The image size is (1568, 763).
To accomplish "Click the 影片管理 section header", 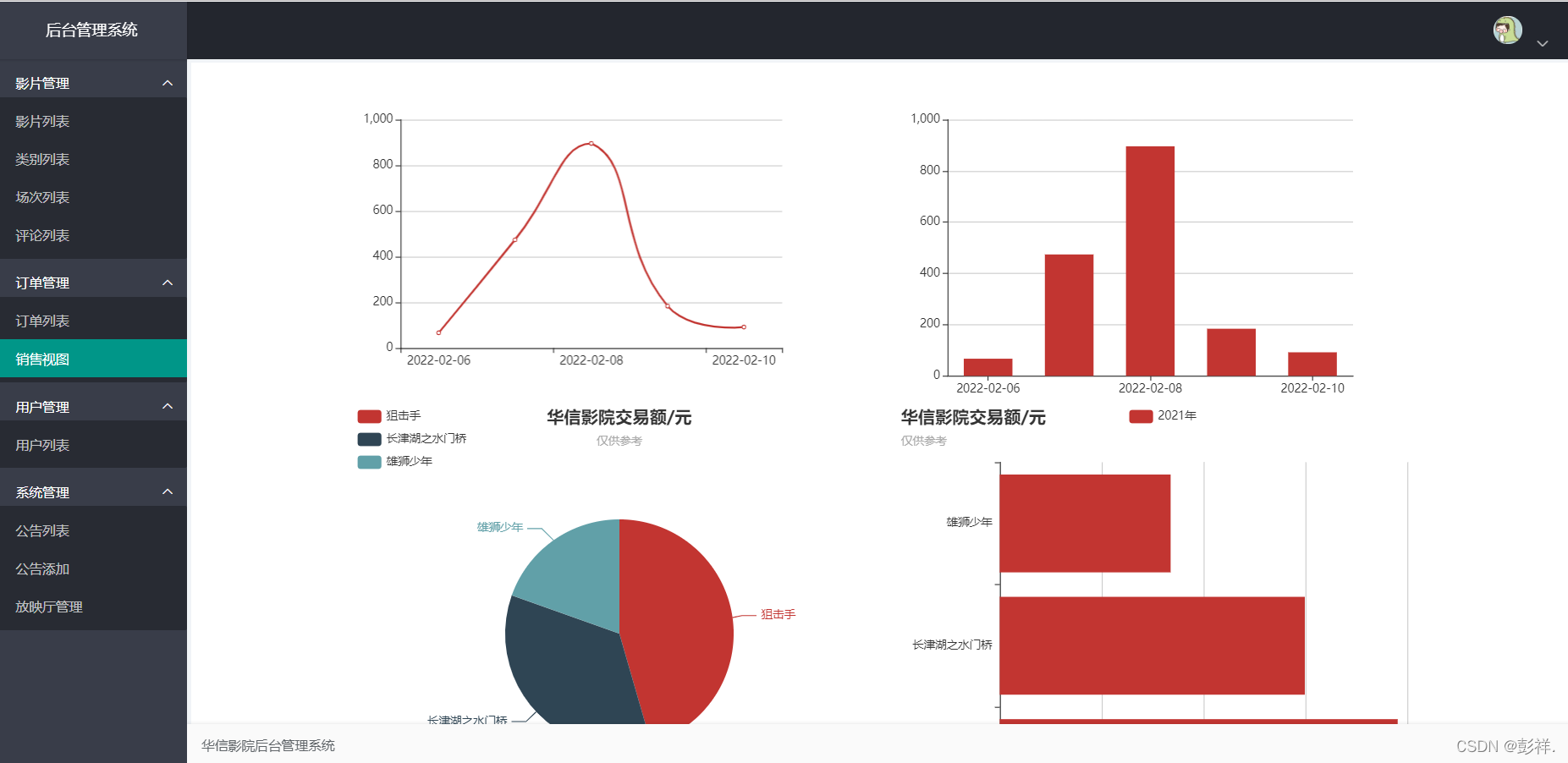I will (93, 83).
